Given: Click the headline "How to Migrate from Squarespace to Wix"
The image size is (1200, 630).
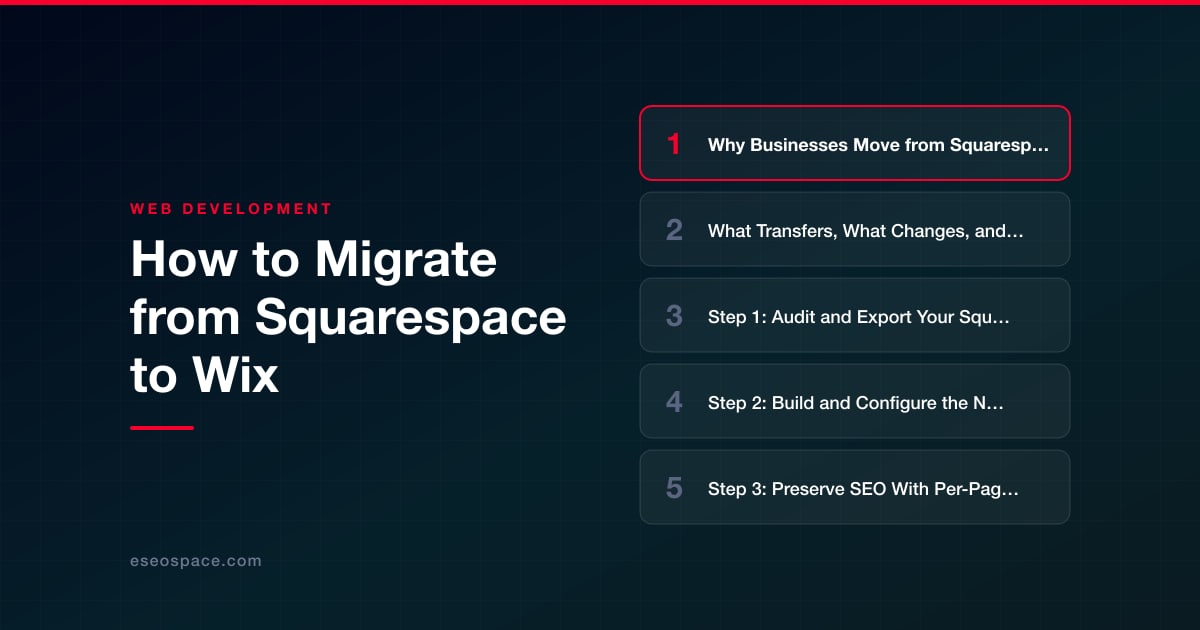Looking at the screenshot, I should pyautogui.click(x=348, y=318).
